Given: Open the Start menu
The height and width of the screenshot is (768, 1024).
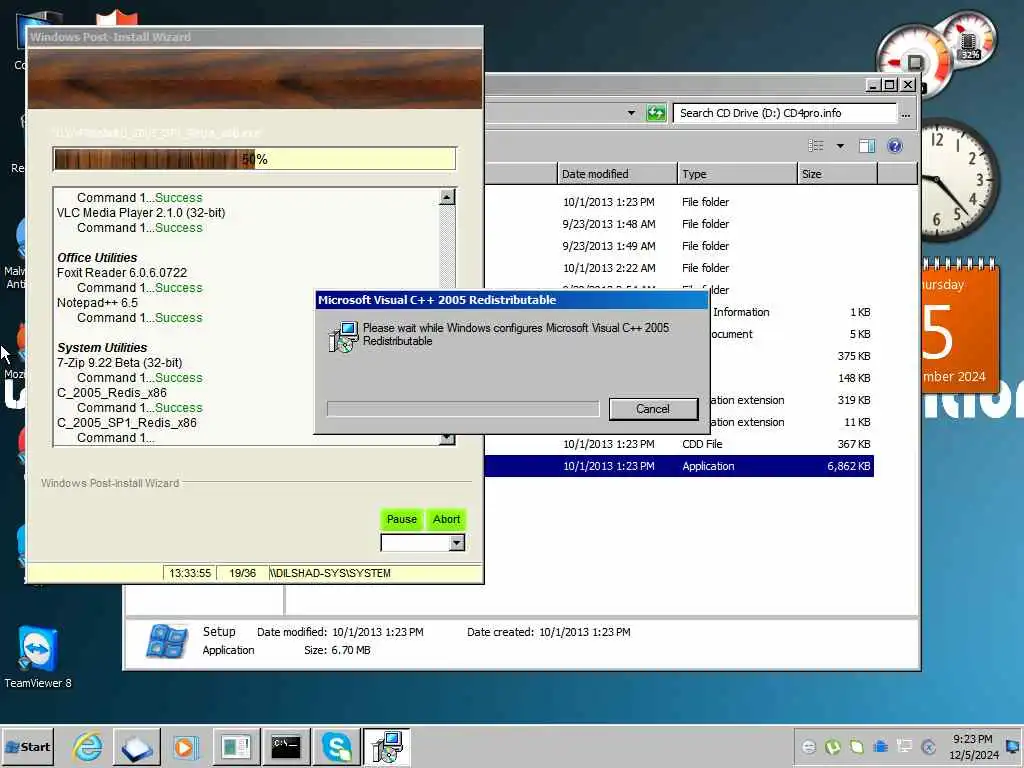Looking at the screenshot, I should click(27, 746).
